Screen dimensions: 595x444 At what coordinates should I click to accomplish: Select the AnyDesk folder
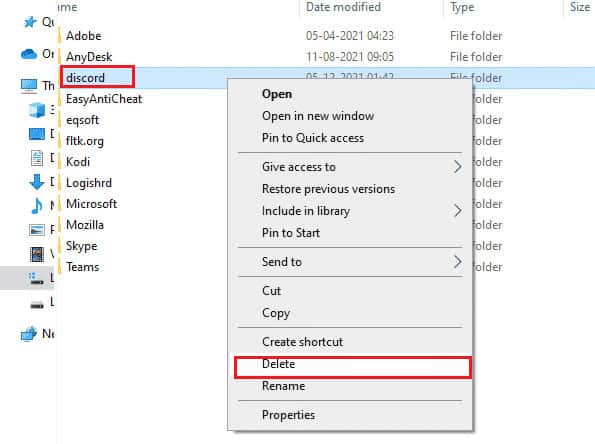tap(89, 57)
